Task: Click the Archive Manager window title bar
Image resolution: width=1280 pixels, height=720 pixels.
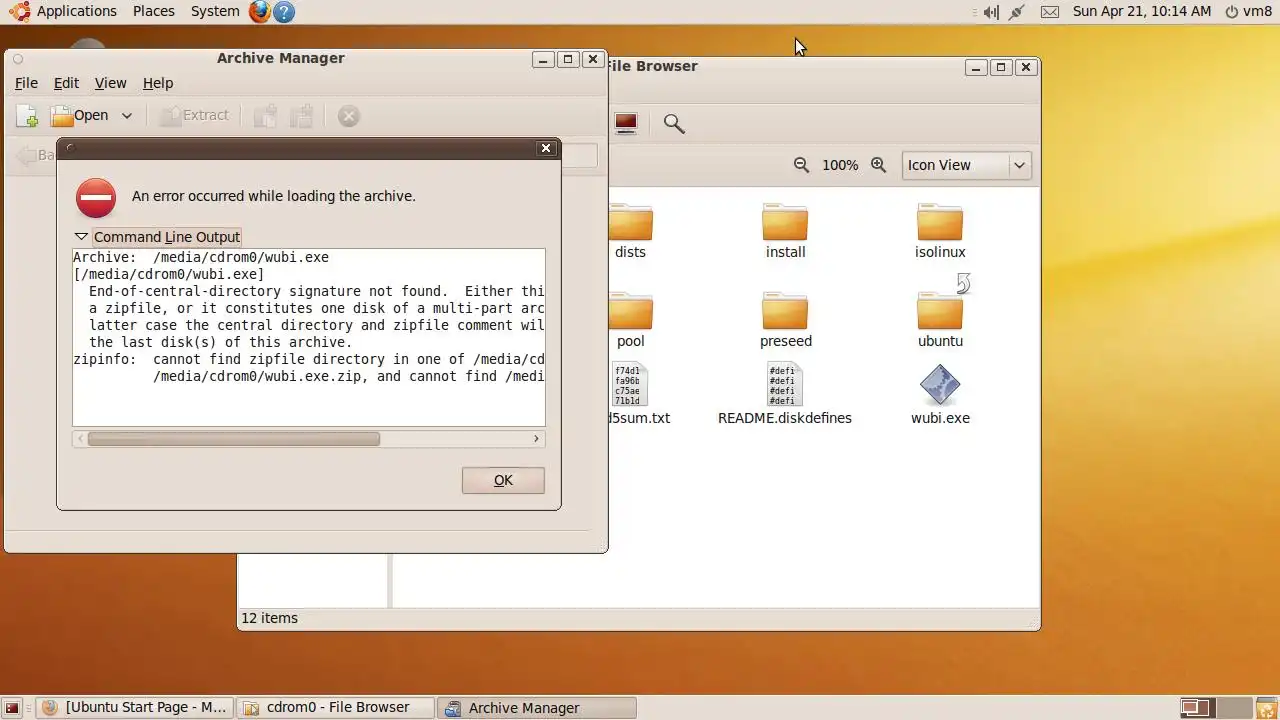Action: pyautogui.click(x=280, y=58)
